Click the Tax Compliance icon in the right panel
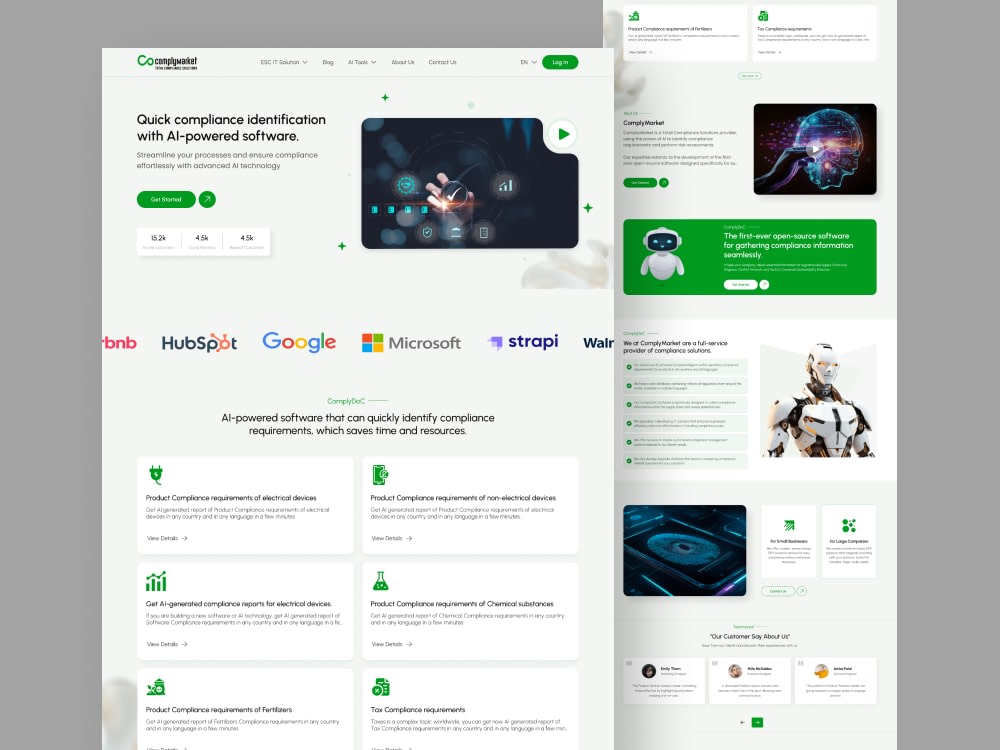This screenshot has width=1000, height=750. (763, 16)
